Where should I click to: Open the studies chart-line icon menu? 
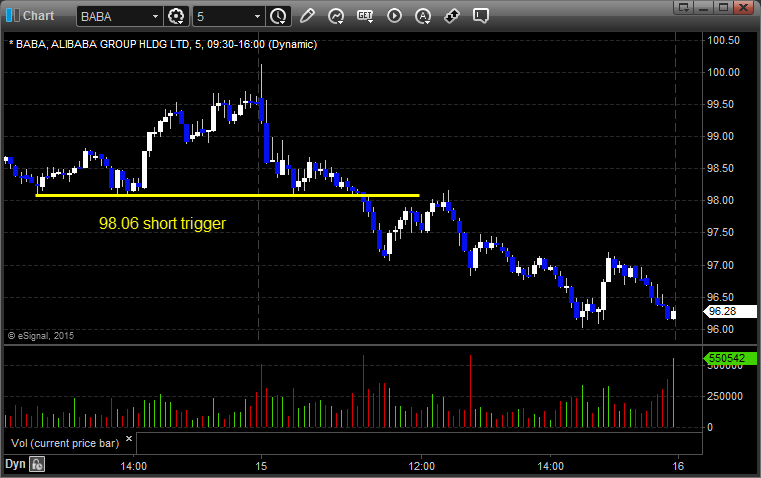(336, 16)
